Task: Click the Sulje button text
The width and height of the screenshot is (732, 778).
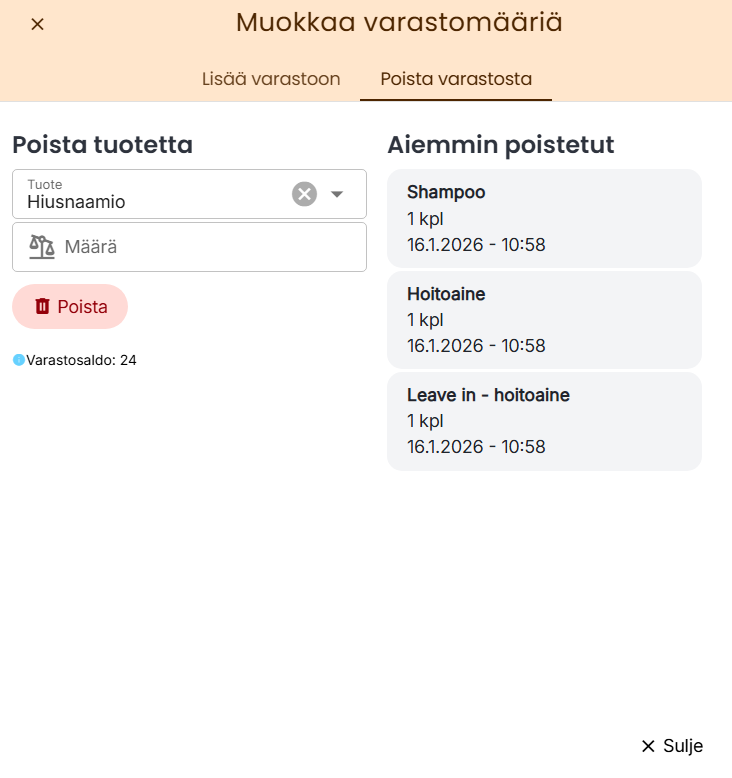Action: 683,746
